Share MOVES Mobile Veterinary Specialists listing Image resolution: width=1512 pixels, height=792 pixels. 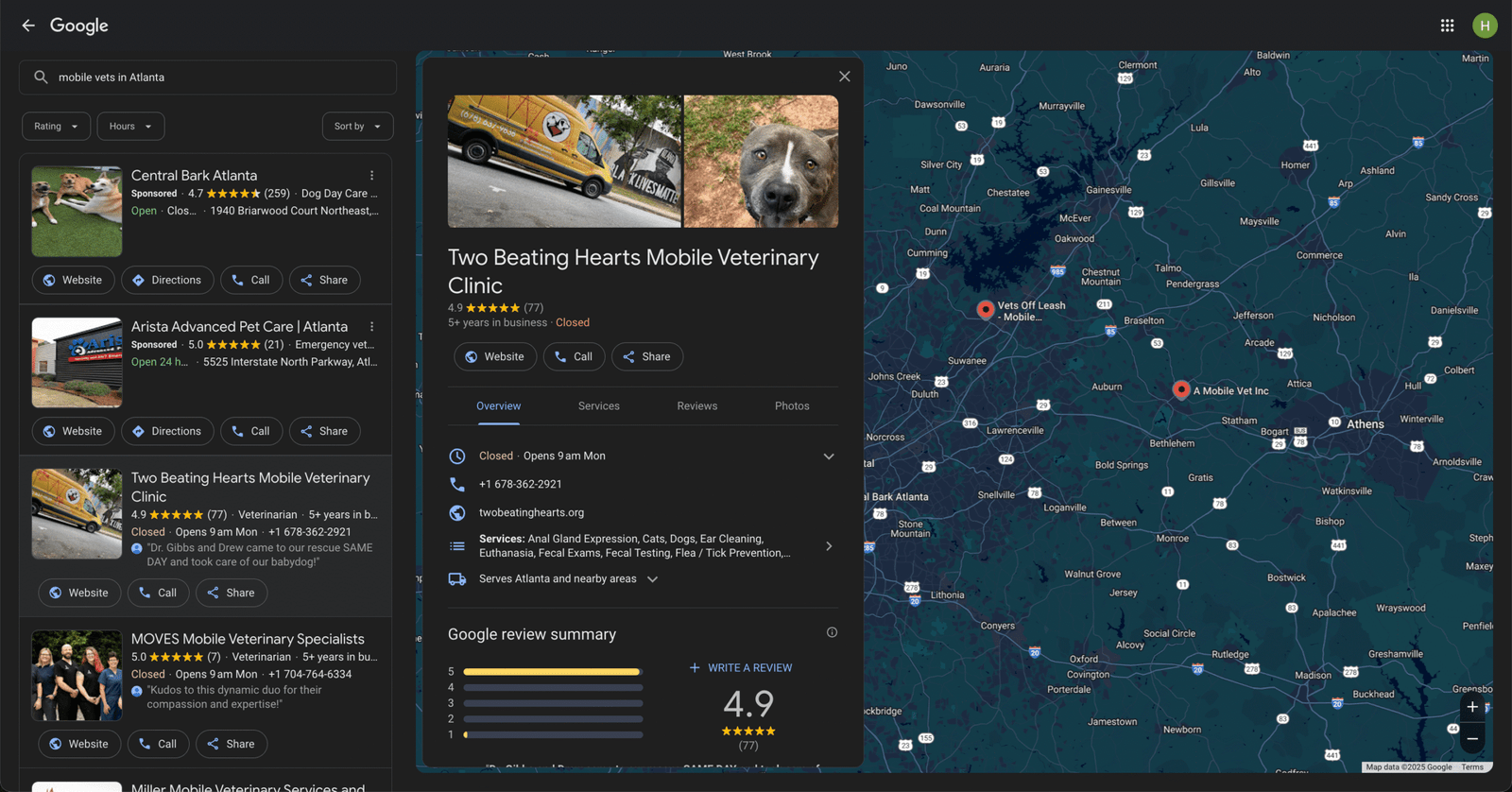point(232,744)
